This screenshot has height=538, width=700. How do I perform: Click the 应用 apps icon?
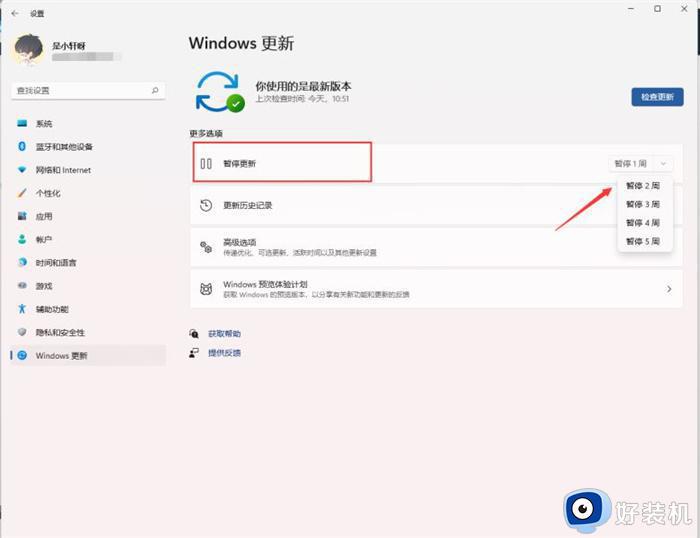(x=22, y=216)
